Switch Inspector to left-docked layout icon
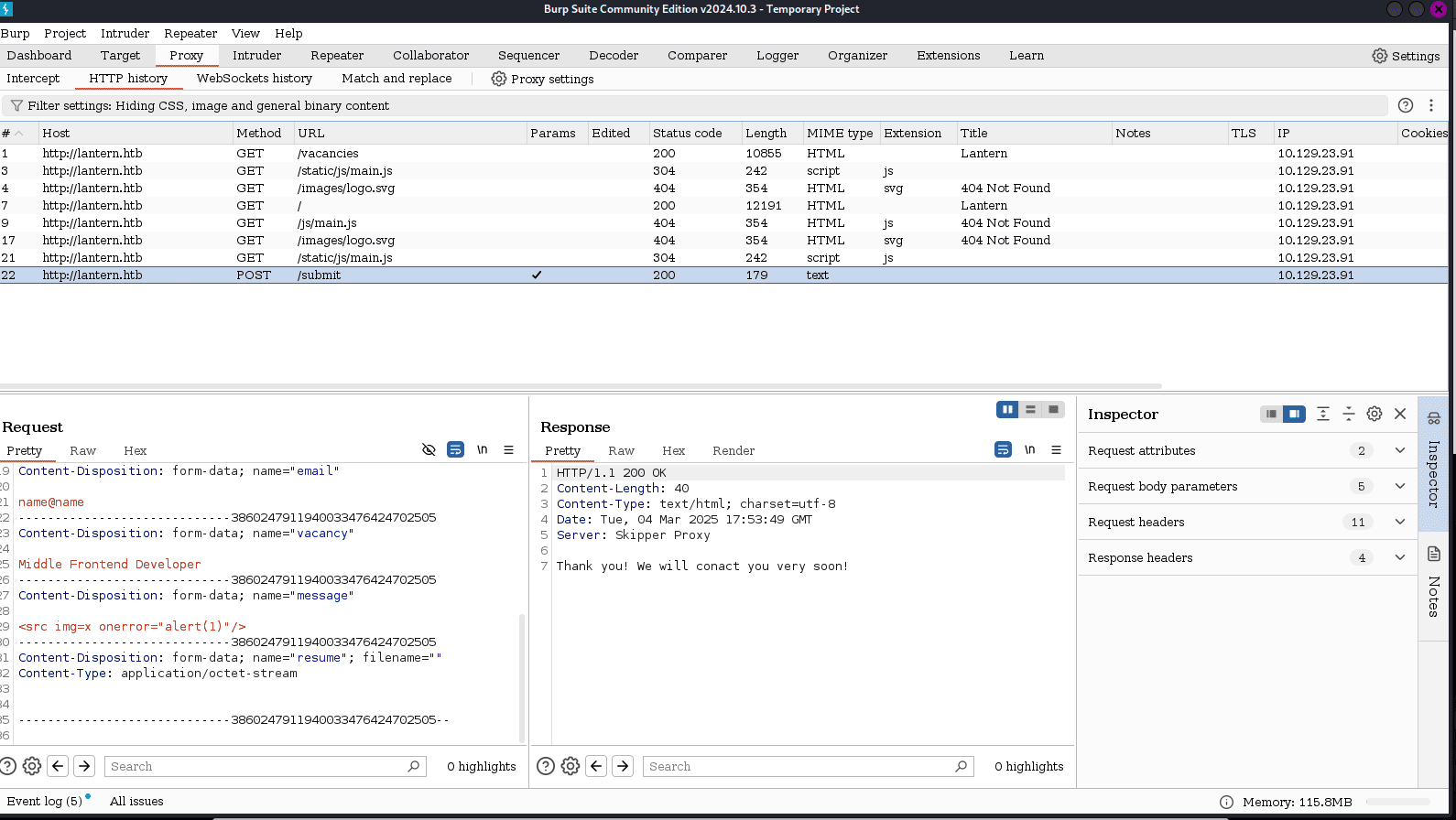Viewport: 1456px width, 820px height. click(1271, 414)
